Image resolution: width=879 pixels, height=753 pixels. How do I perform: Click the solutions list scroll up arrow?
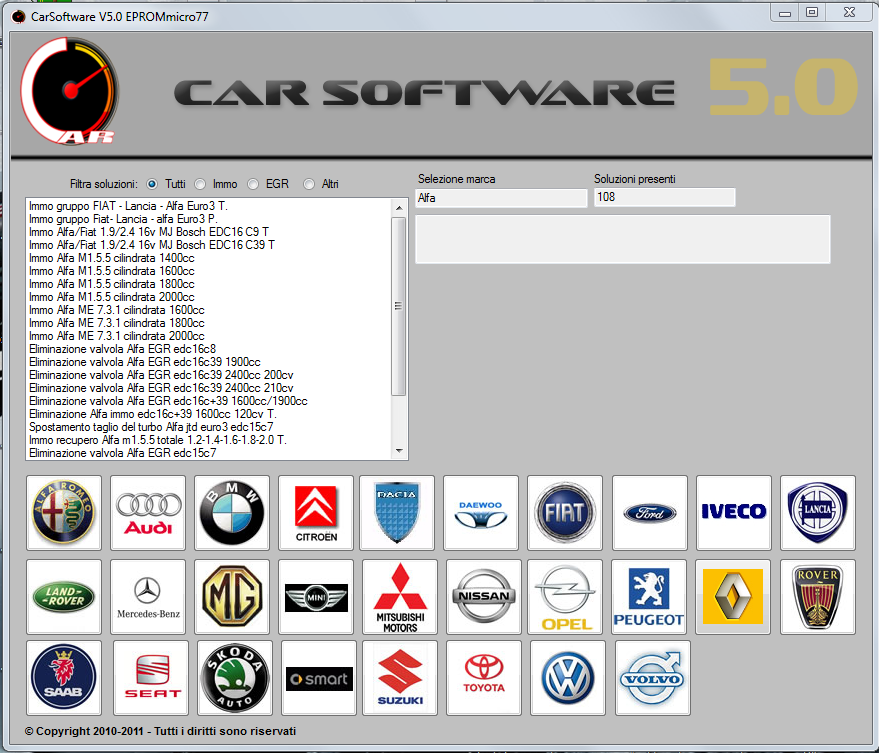(x=399, y=208)
